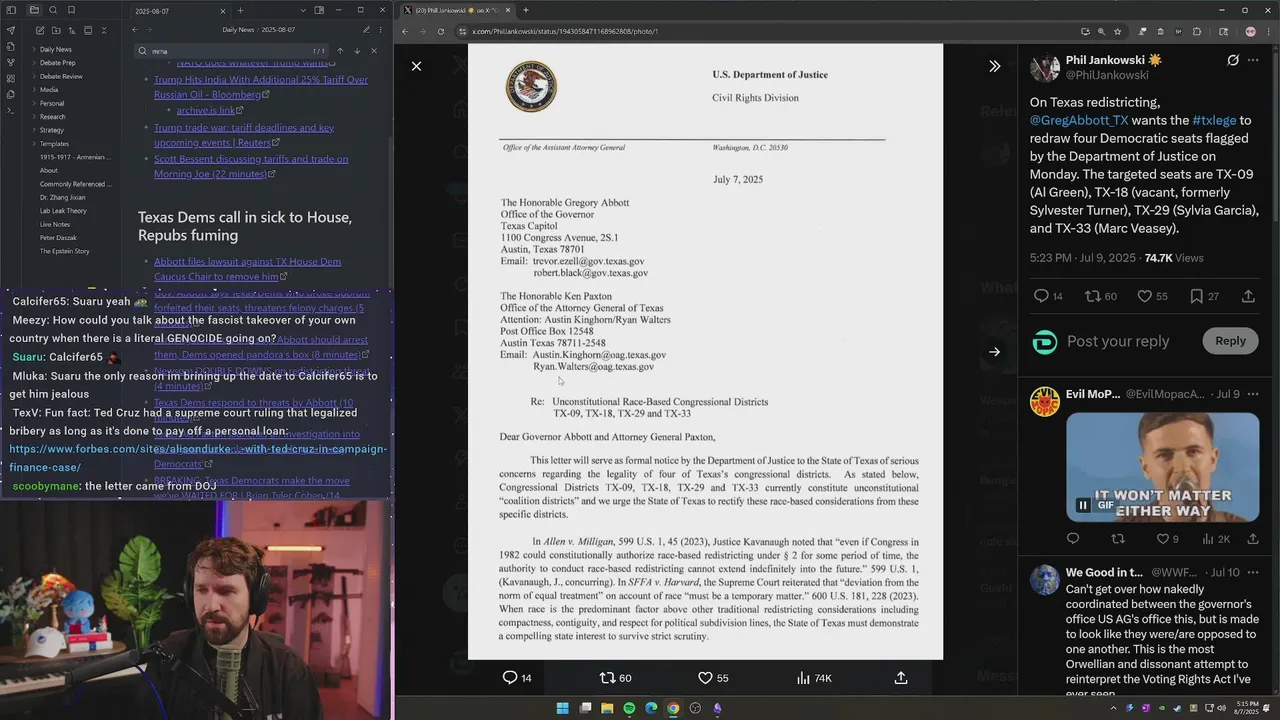This screenshot has width=1280, height=720.
Task: Open a new Chrome tab
Action: click(526, 10)
